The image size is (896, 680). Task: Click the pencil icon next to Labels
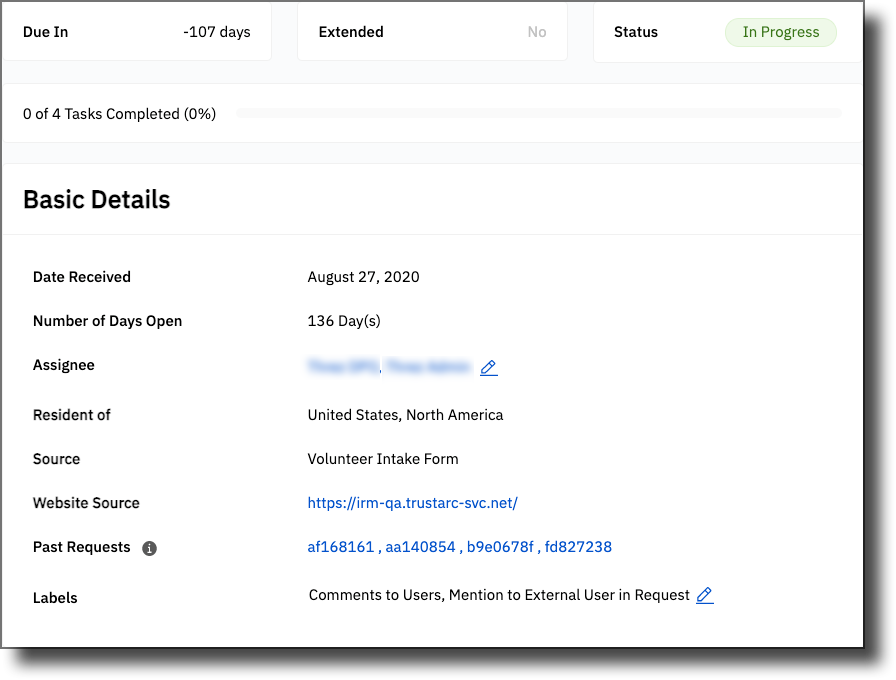(704, 595)
